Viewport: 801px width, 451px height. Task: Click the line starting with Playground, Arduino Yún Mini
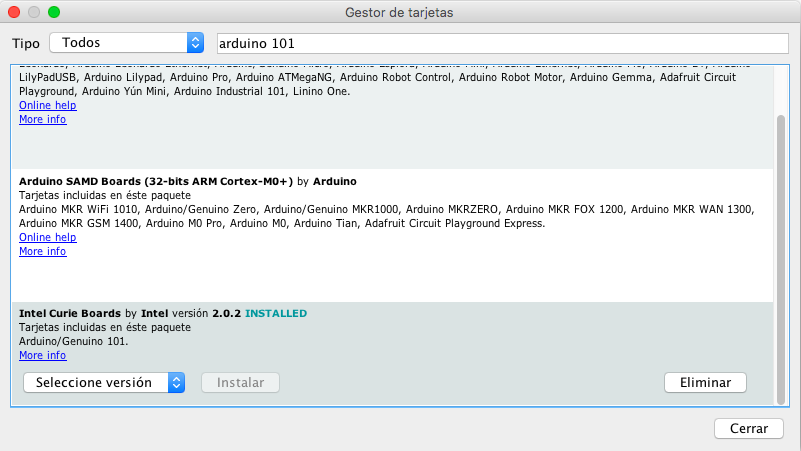pyautogui.click(x=184, y=91)
